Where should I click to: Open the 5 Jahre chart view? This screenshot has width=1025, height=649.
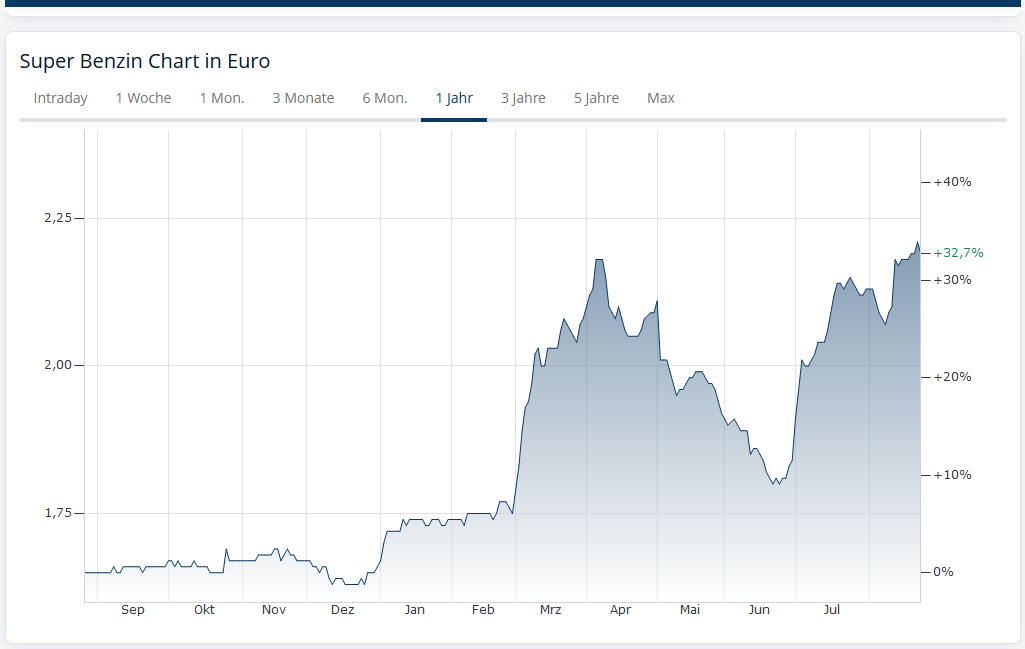pos(596,98)
